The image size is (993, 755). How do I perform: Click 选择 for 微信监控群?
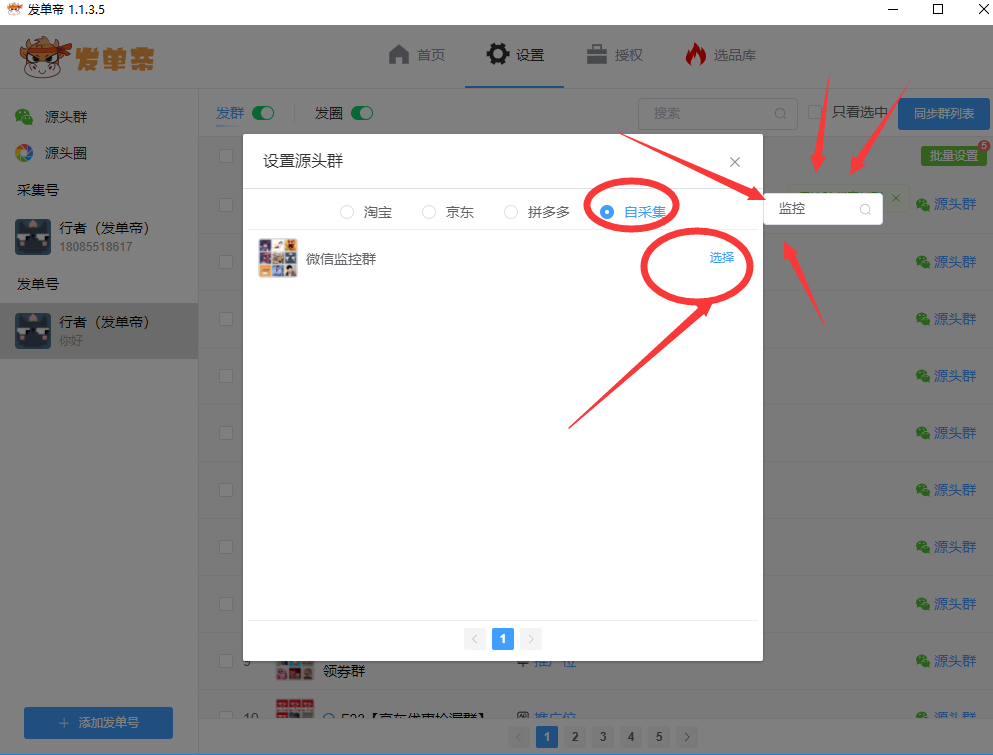[x=721, y=258]
